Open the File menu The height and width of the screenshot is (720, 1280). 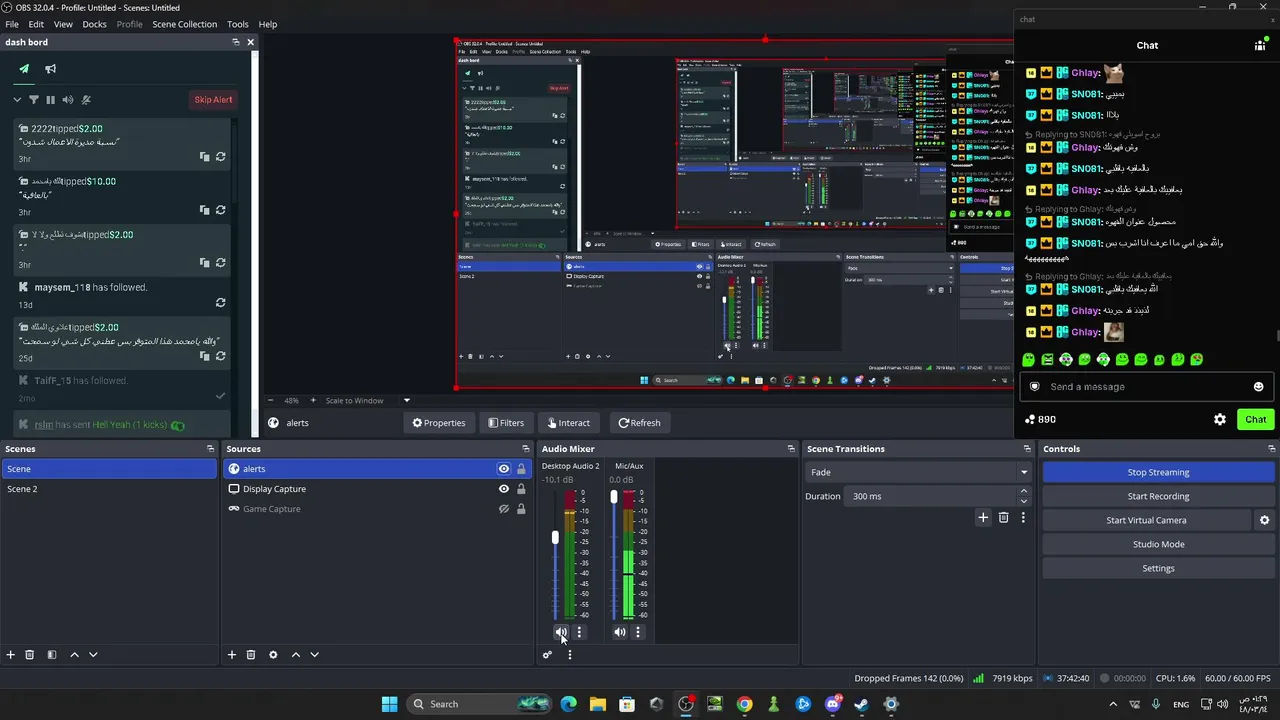point(12,24)
